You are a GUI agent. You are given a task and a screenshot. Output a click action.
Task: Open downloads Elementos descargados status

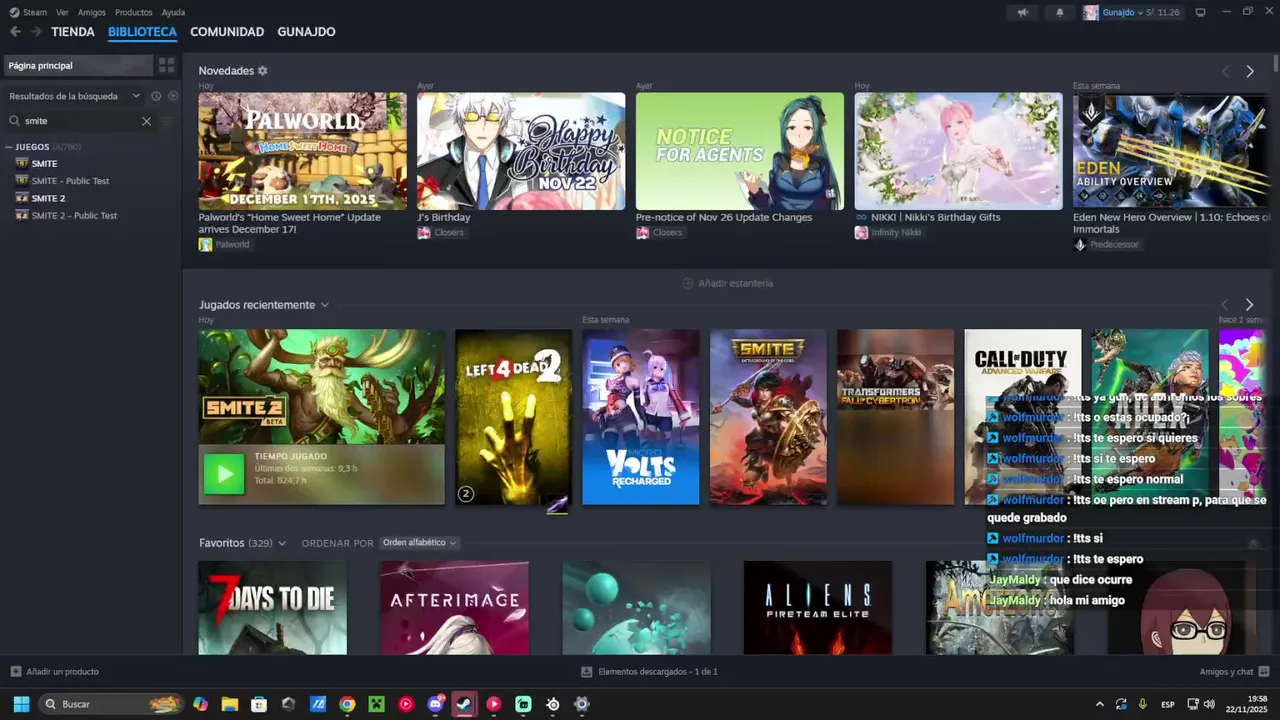[x=649, y=671]
